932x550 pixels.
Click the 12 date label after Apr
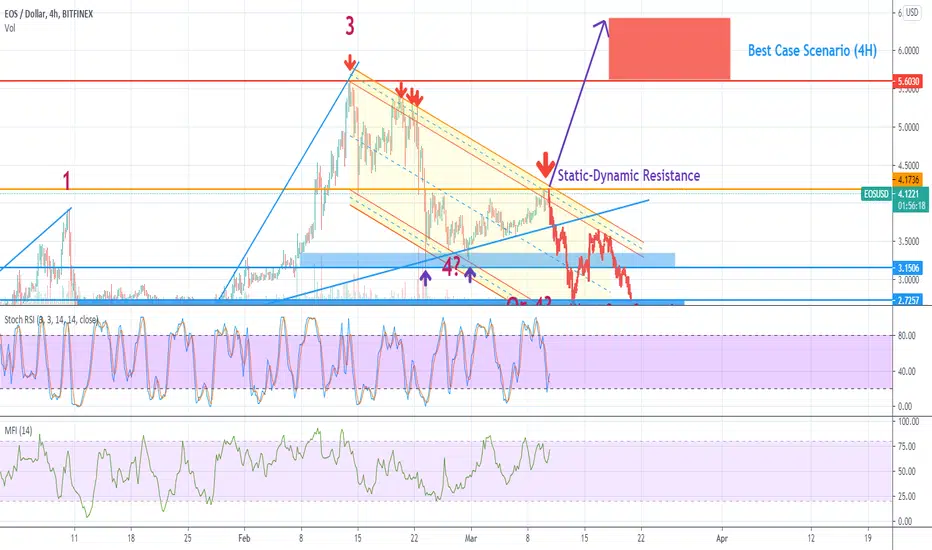point(811,538)
